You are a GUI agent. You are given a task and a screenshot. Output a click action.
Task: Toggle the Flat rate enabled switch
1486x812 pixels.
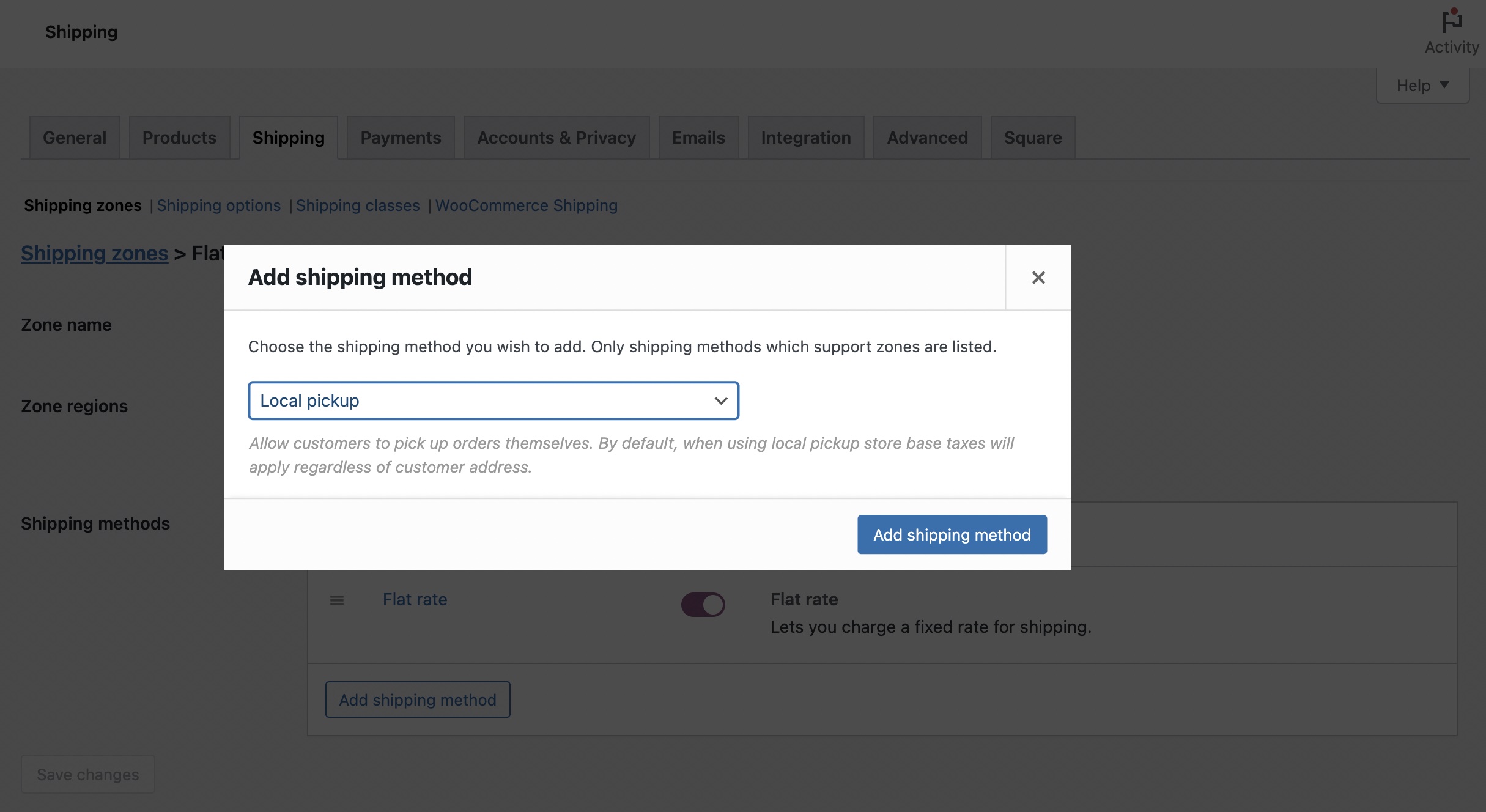point(703,605)
